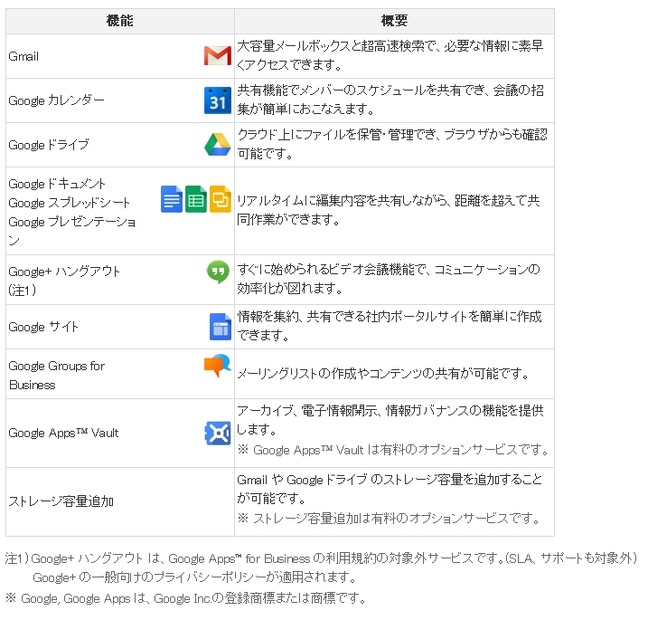
Task: Click the Google ドキュメント label
Action: [x=57, y=184]
